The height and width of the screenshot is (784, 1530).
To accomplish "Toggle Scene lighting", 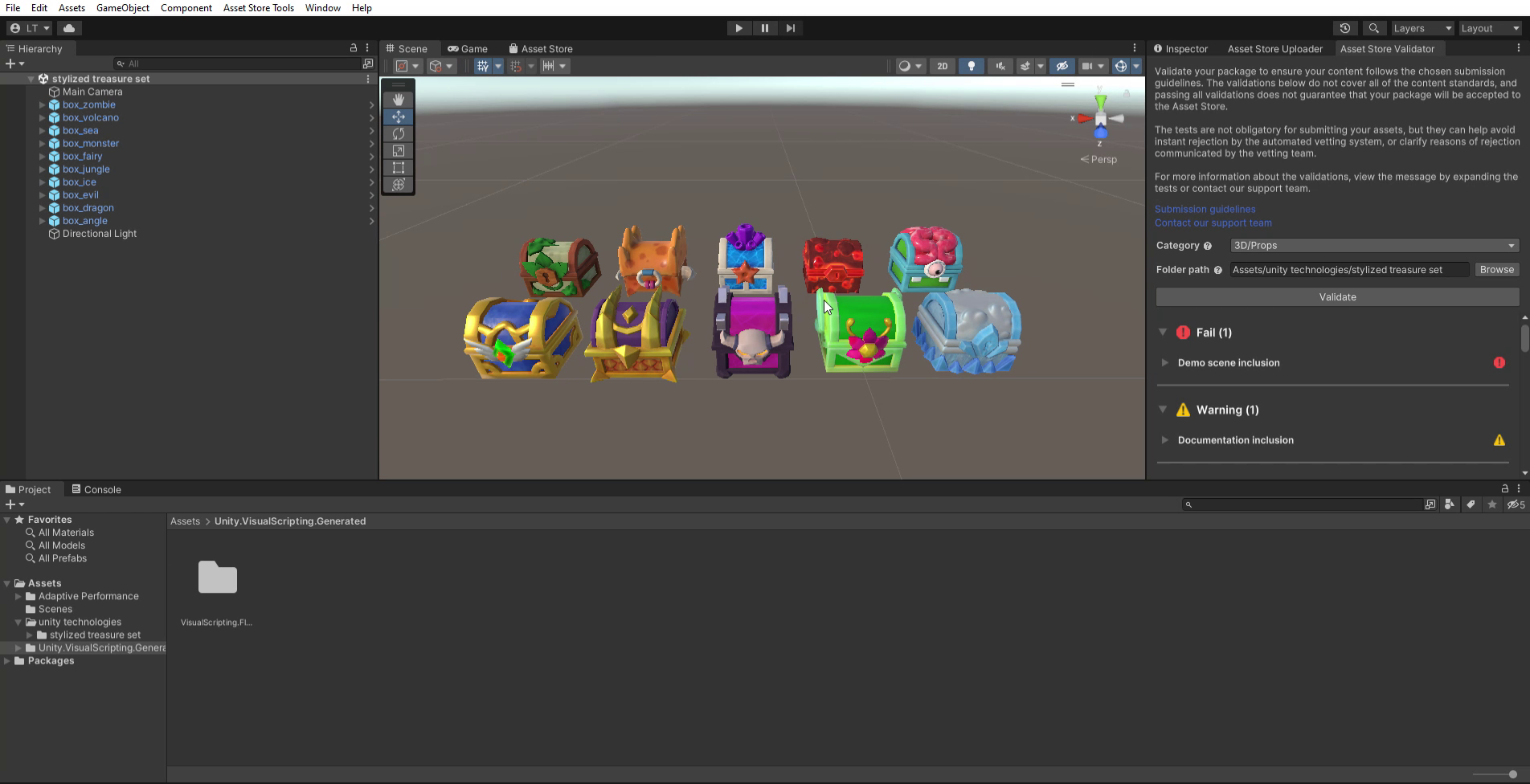I will click(x=972, y=66).
